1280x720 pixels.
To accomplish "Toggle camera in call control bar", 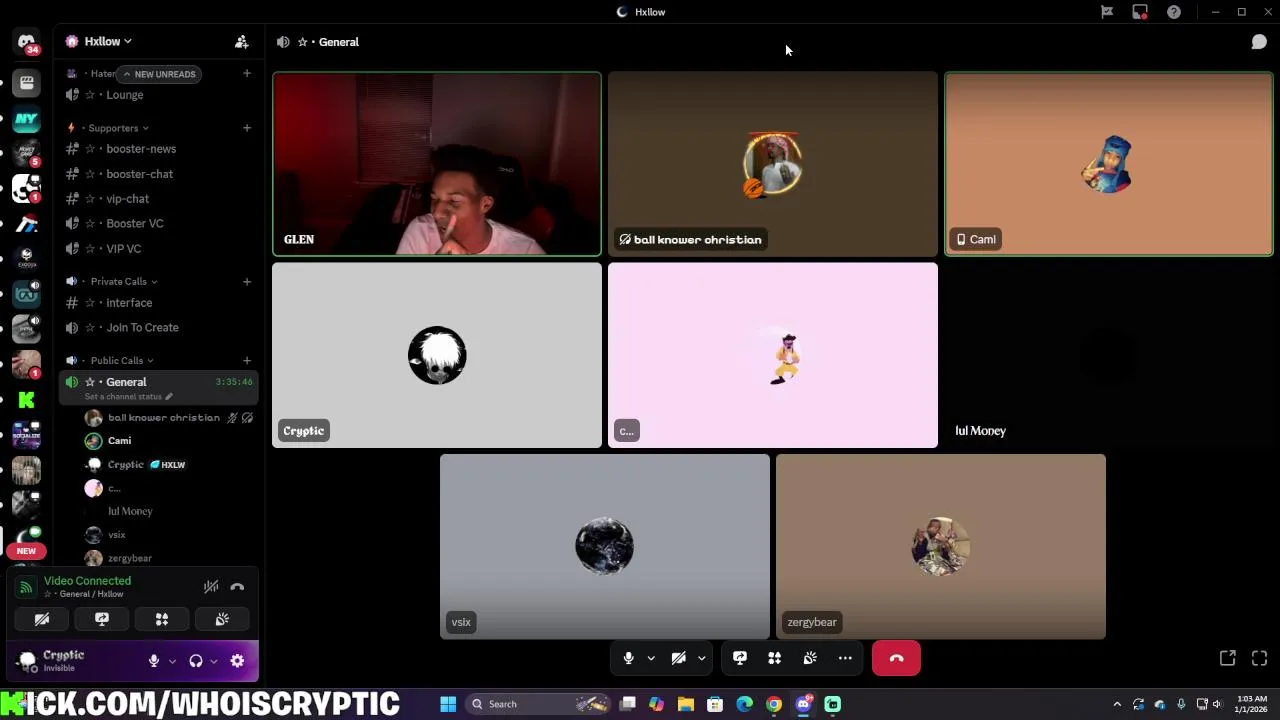I will [x=678, y=658].
